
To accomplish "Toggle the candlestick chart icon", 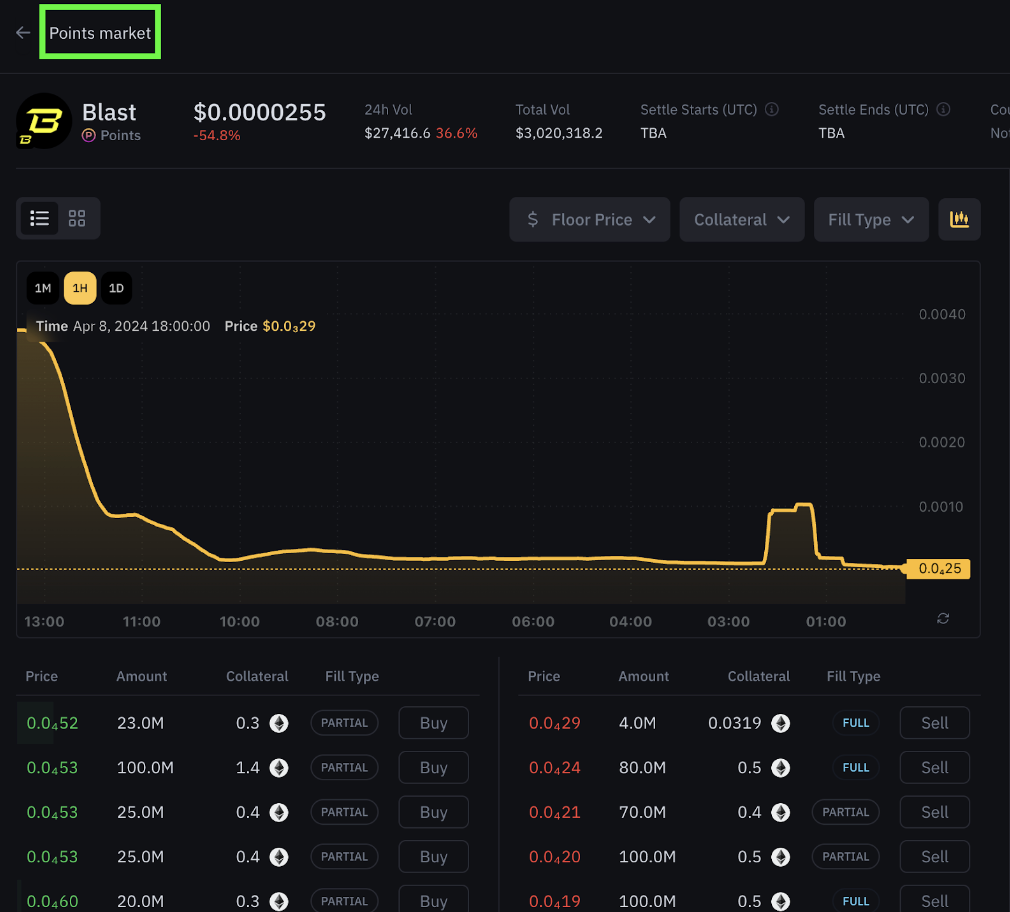I will [x=959, y=220].
